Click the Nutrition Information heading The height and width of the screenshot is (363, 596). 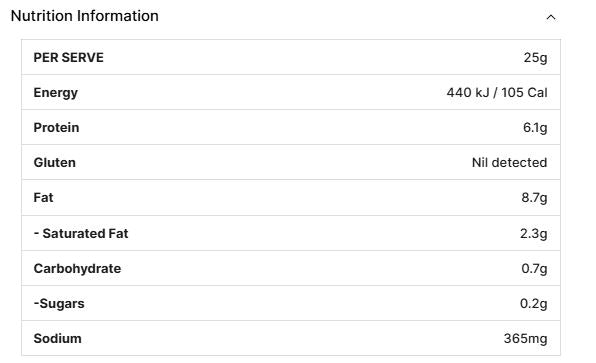coord(85,16)
